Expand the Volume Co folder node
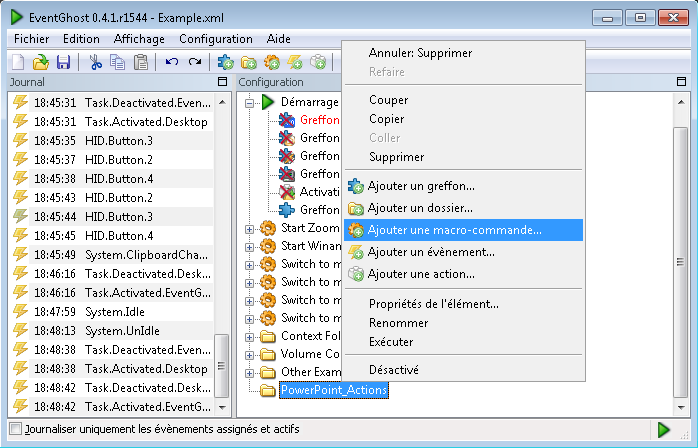The height and width of the screenshot is (448, 698). [249, 355]
